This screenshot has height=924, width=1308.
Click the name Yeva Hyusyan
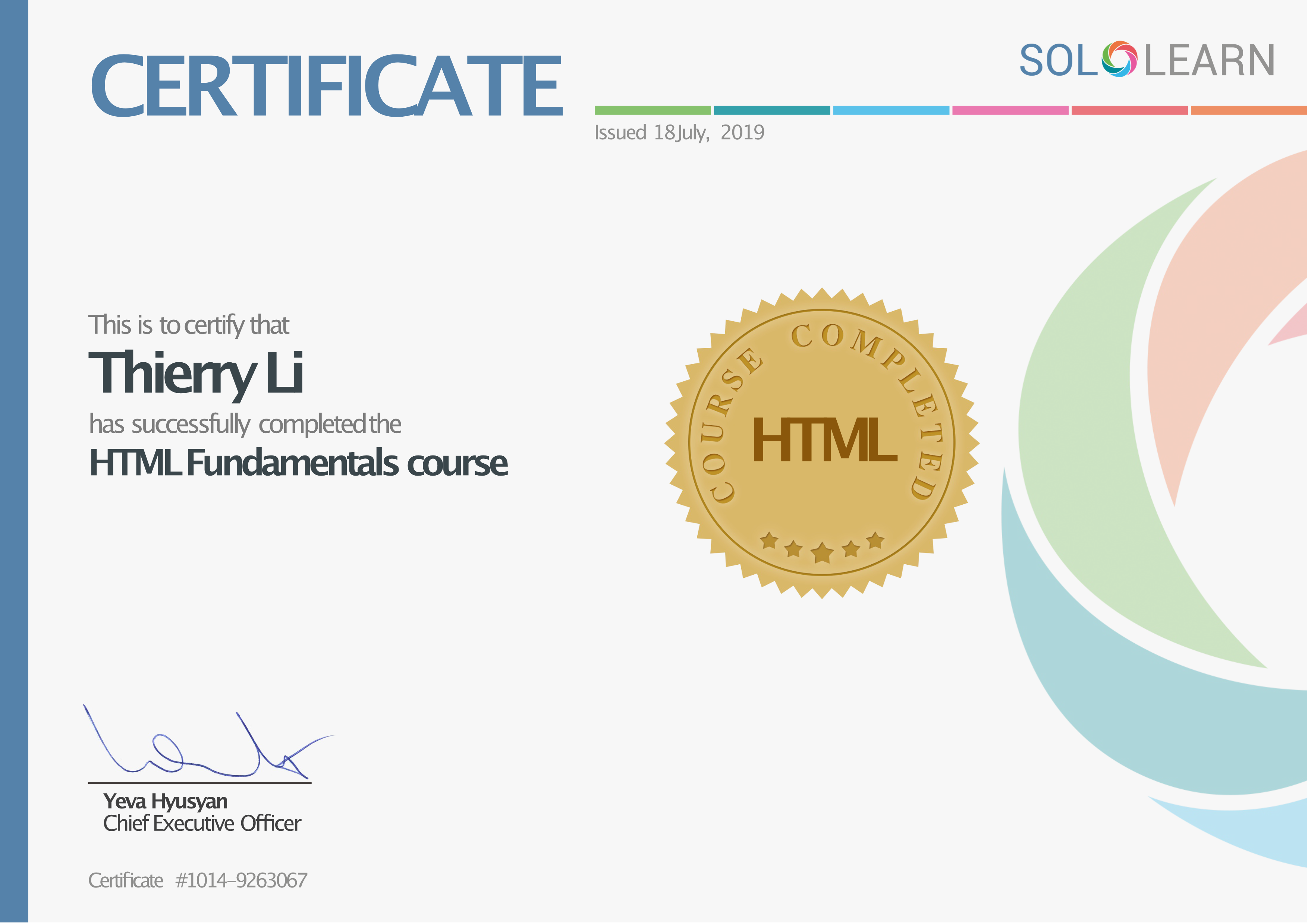[x=165, y=801]
